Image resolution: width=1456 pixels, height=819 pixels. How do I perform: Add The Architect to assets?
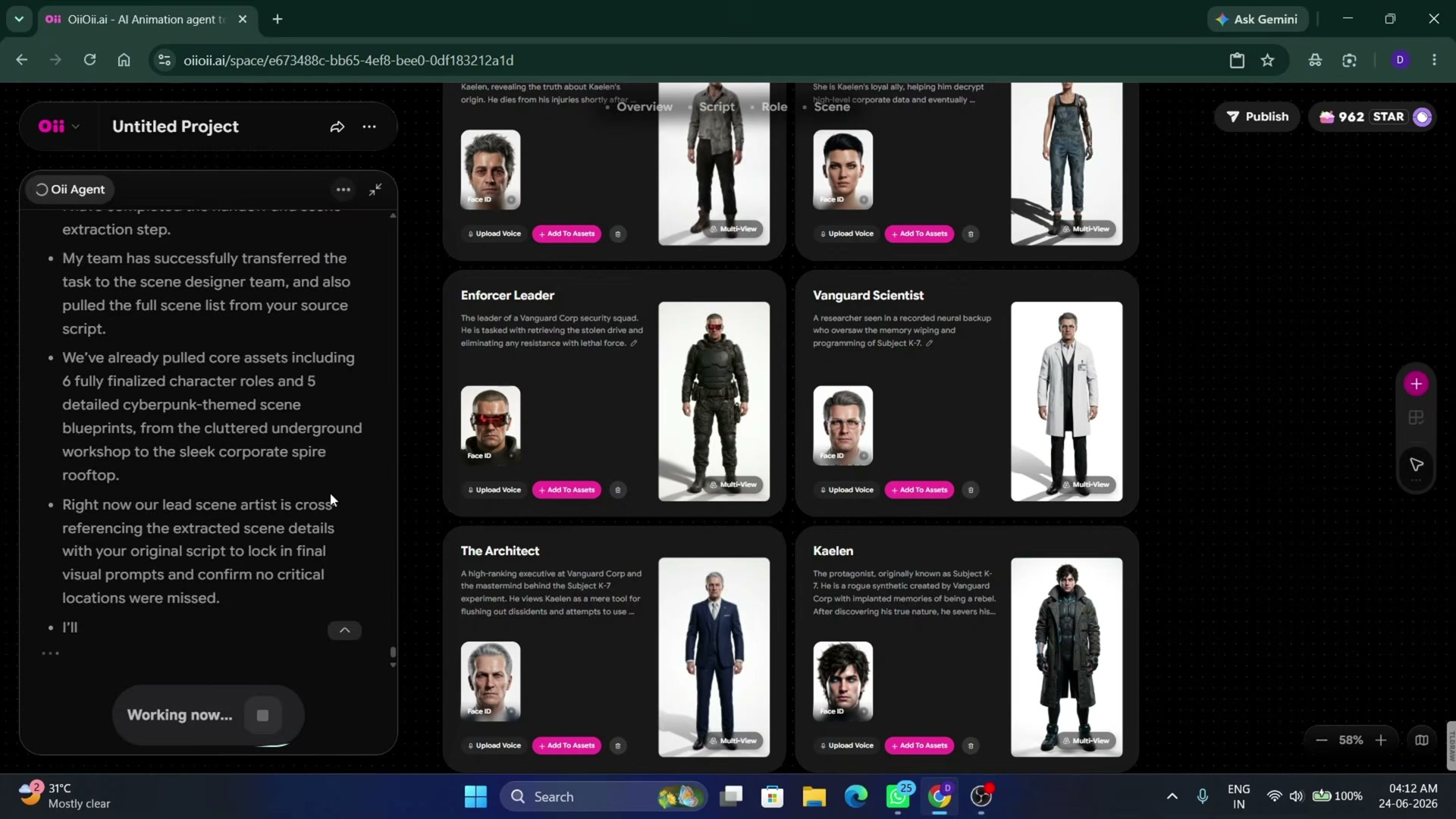(567, 745)
